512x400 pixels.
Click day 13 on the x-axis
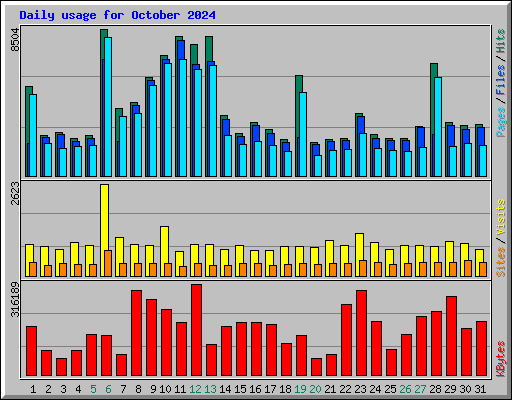click(x=210, y=389)
